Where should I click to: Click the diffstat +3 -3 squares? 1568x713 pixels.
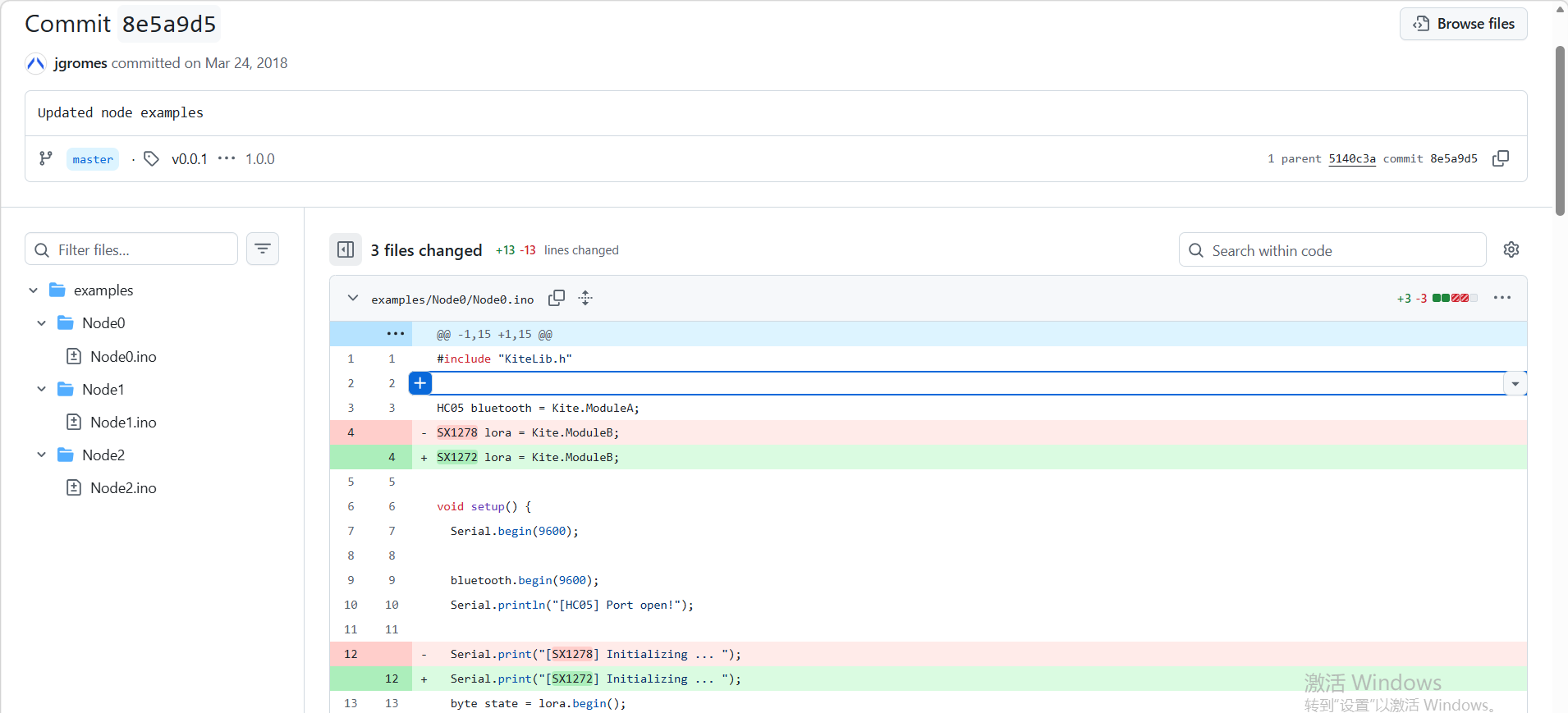[1455, 298]
